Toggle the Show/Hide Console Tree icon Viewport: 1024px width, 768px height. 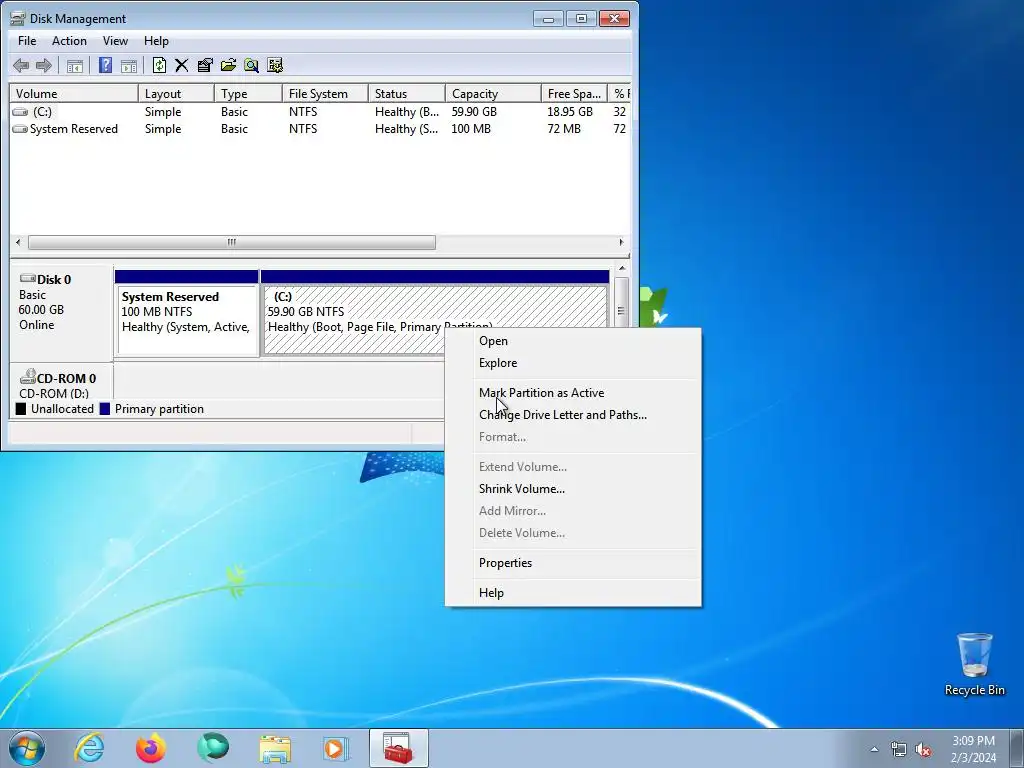pyautogui.click(x=75, y=65)
